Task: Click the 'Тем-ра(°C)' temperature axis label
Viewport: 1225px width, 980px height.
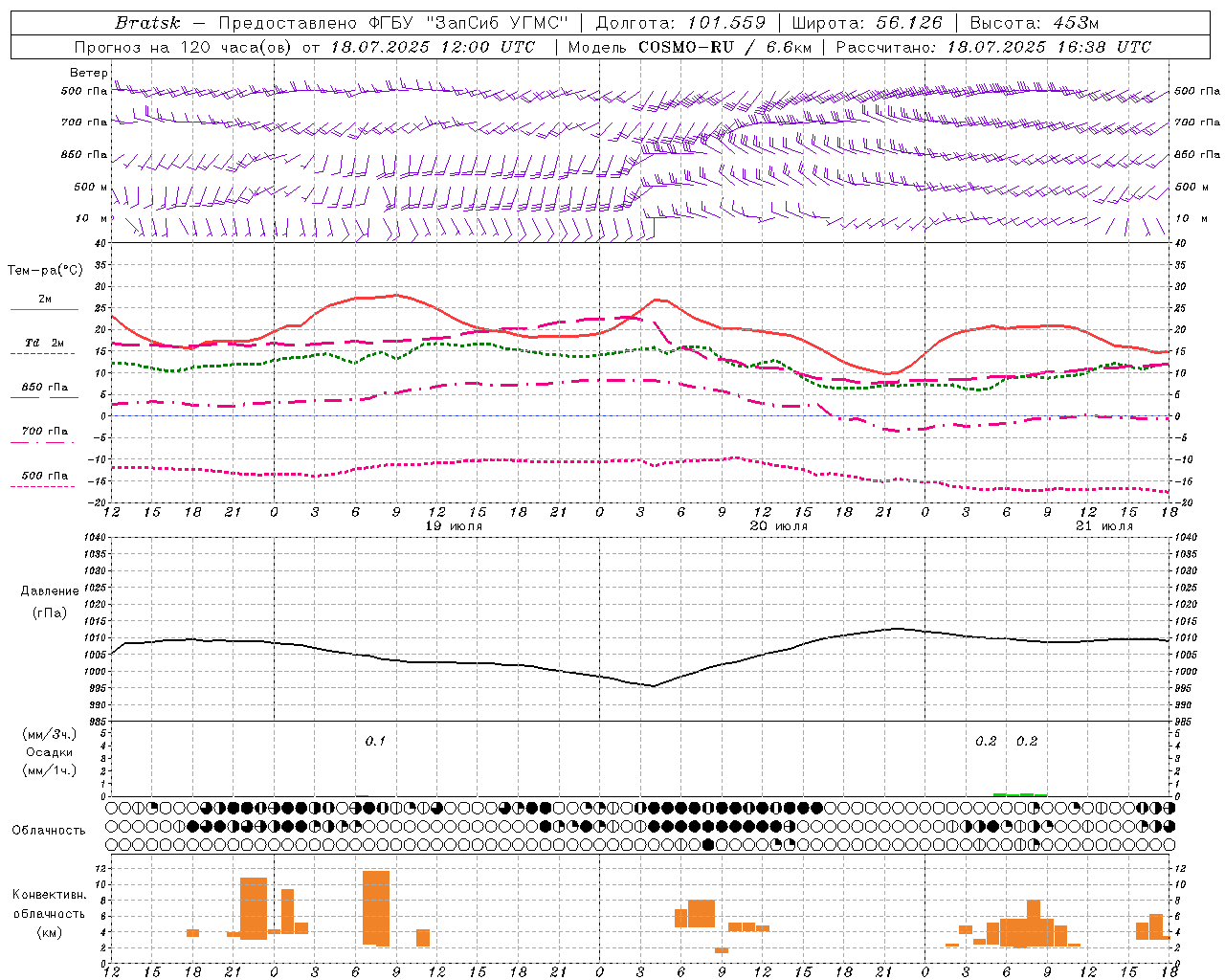Action: click(x=45, y=271)
